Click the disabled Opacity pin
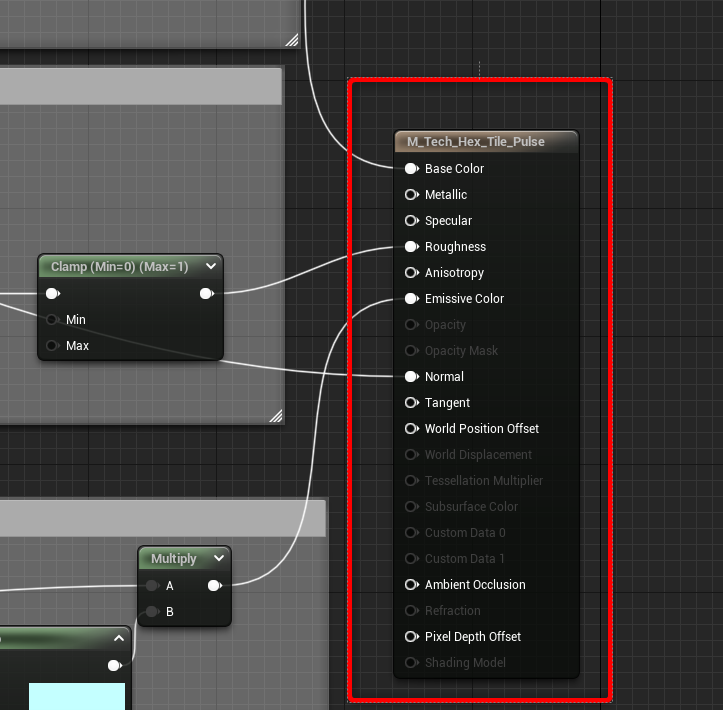Image resolution: width=723 pixels, height=710 pixels. 411,325
